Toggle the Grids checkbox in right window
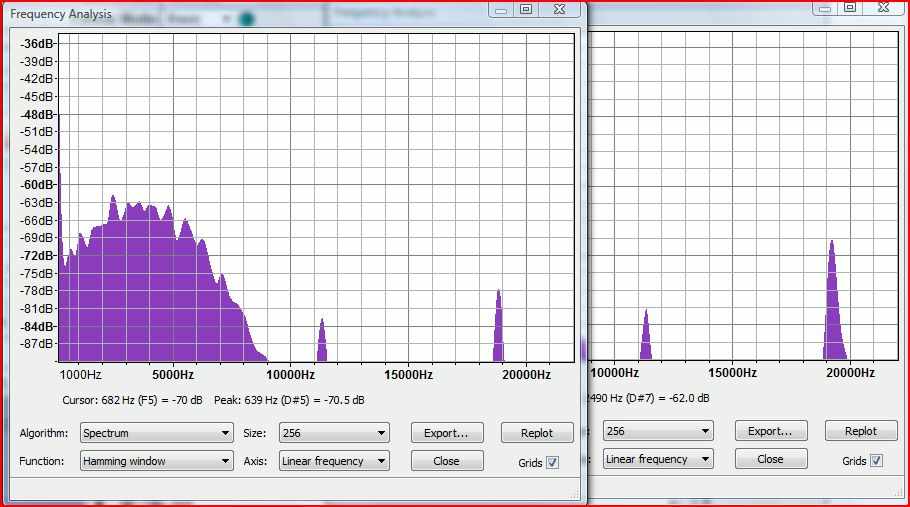The image size is (910, 507). [x=876, y=461]
